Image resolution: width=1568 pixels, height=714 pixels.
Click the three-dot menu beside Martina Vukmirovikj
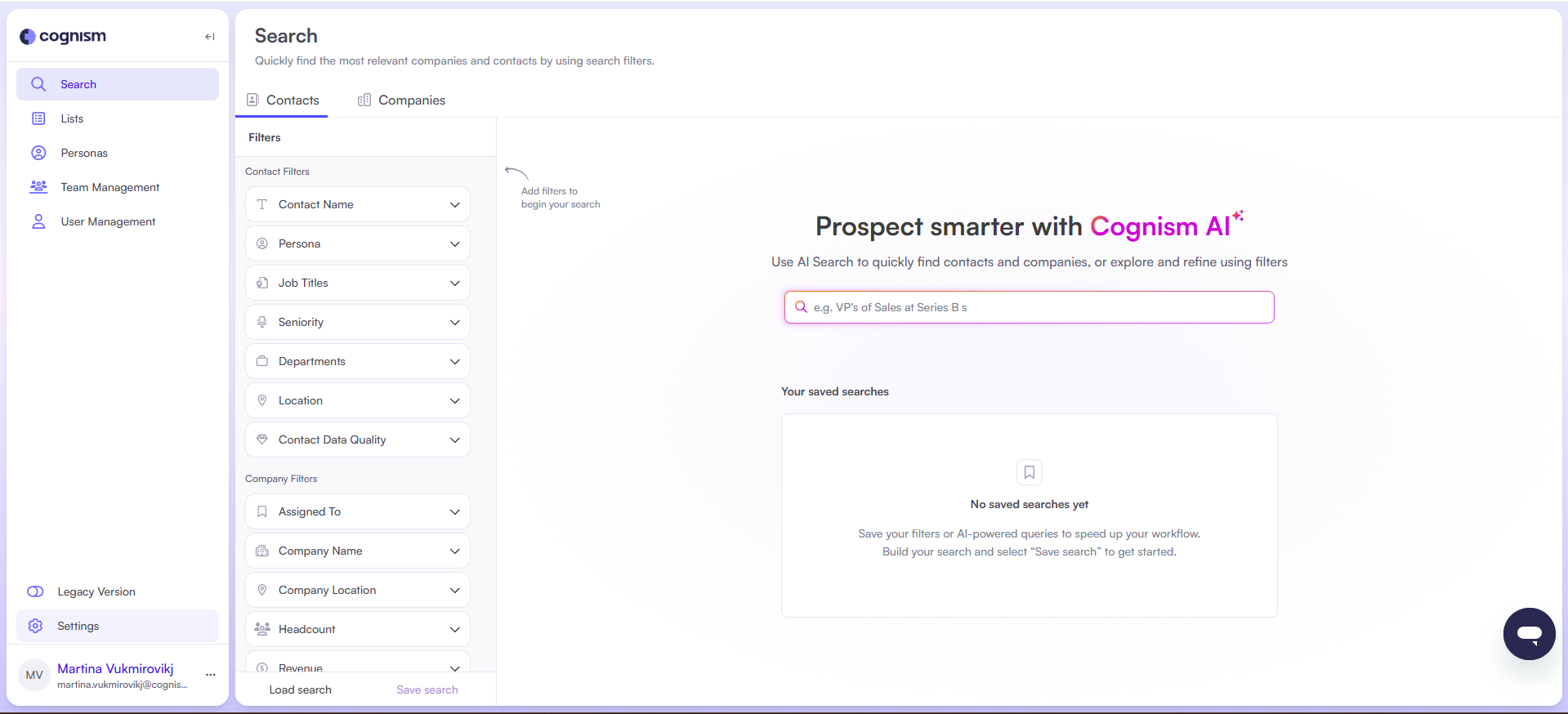point(211,675)
